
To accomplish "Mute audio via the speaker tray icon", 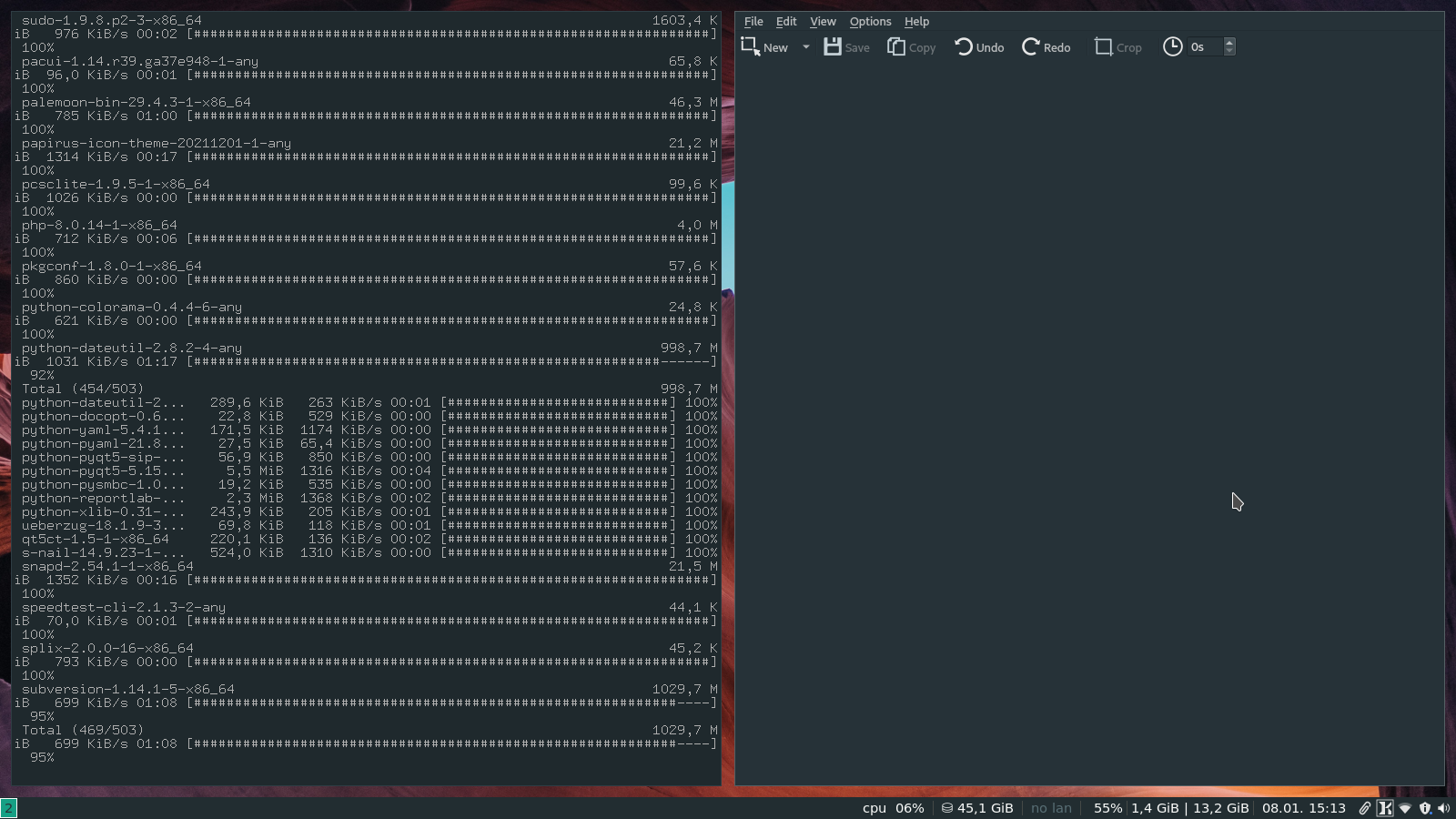I will (x=1445, y=807).
